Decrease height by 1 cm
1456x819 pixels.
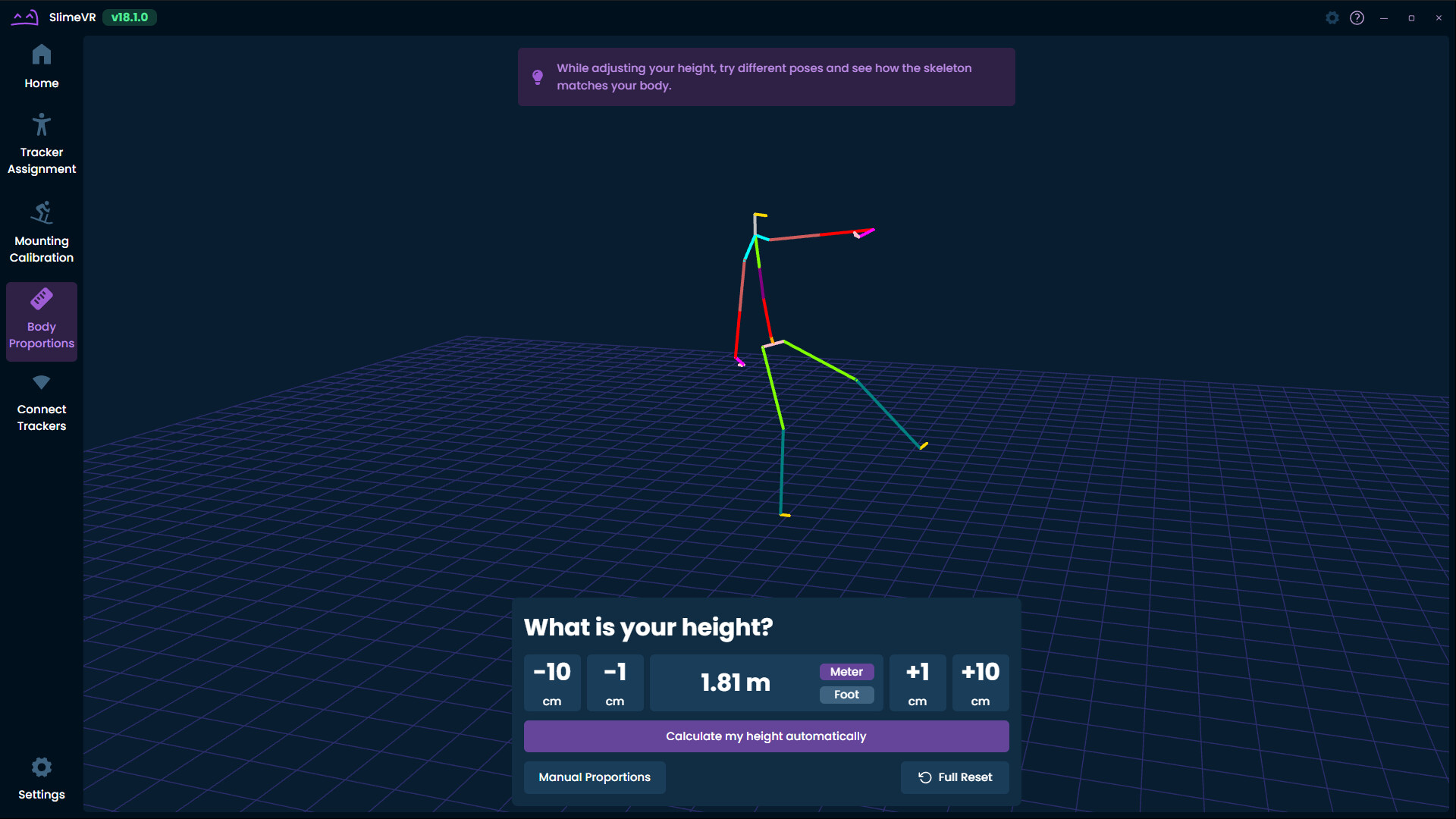pos(615,682)
